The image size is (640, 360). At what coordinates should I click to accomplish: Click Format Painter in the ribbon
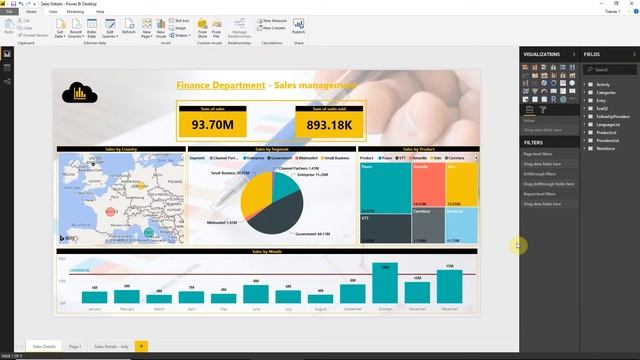pyautogui.click(x=33, y=36)
